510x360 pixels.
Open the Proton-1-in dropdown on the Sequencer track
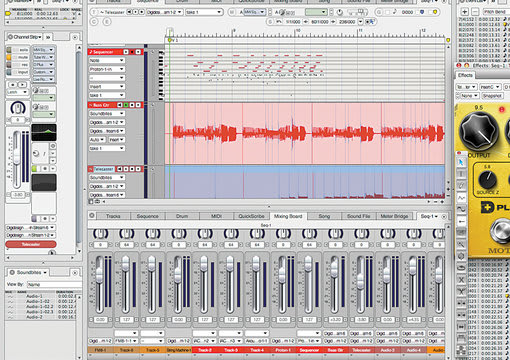coord(107,69)
